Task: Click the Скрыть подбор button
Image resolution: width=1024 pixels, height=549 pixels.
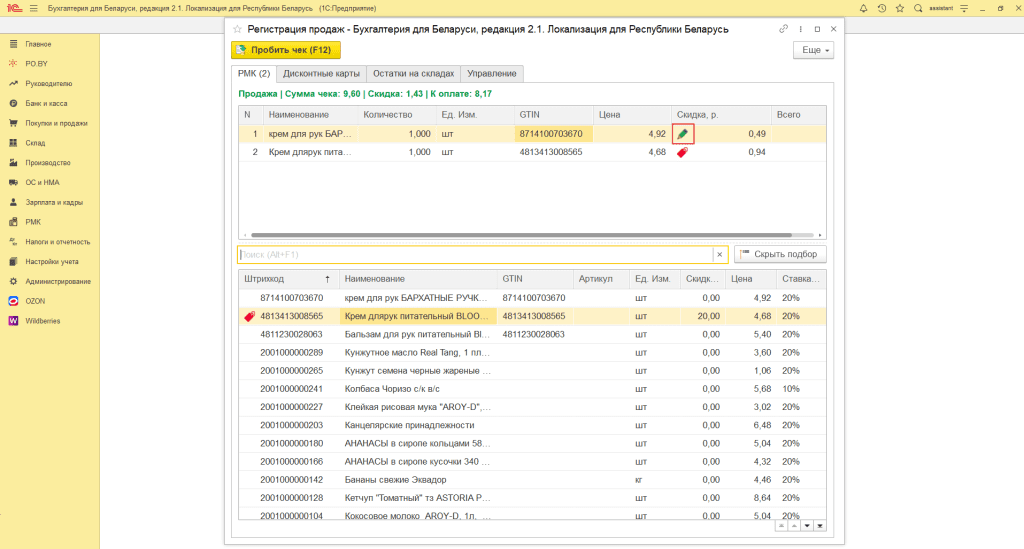Action: tap(781, 254)
